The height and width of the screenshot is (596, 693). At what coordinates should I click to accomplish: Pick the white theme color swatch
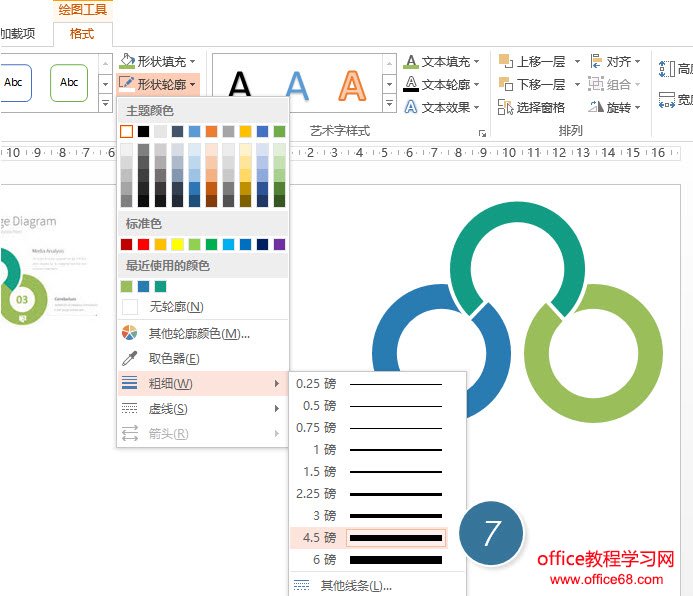point(126,131)
